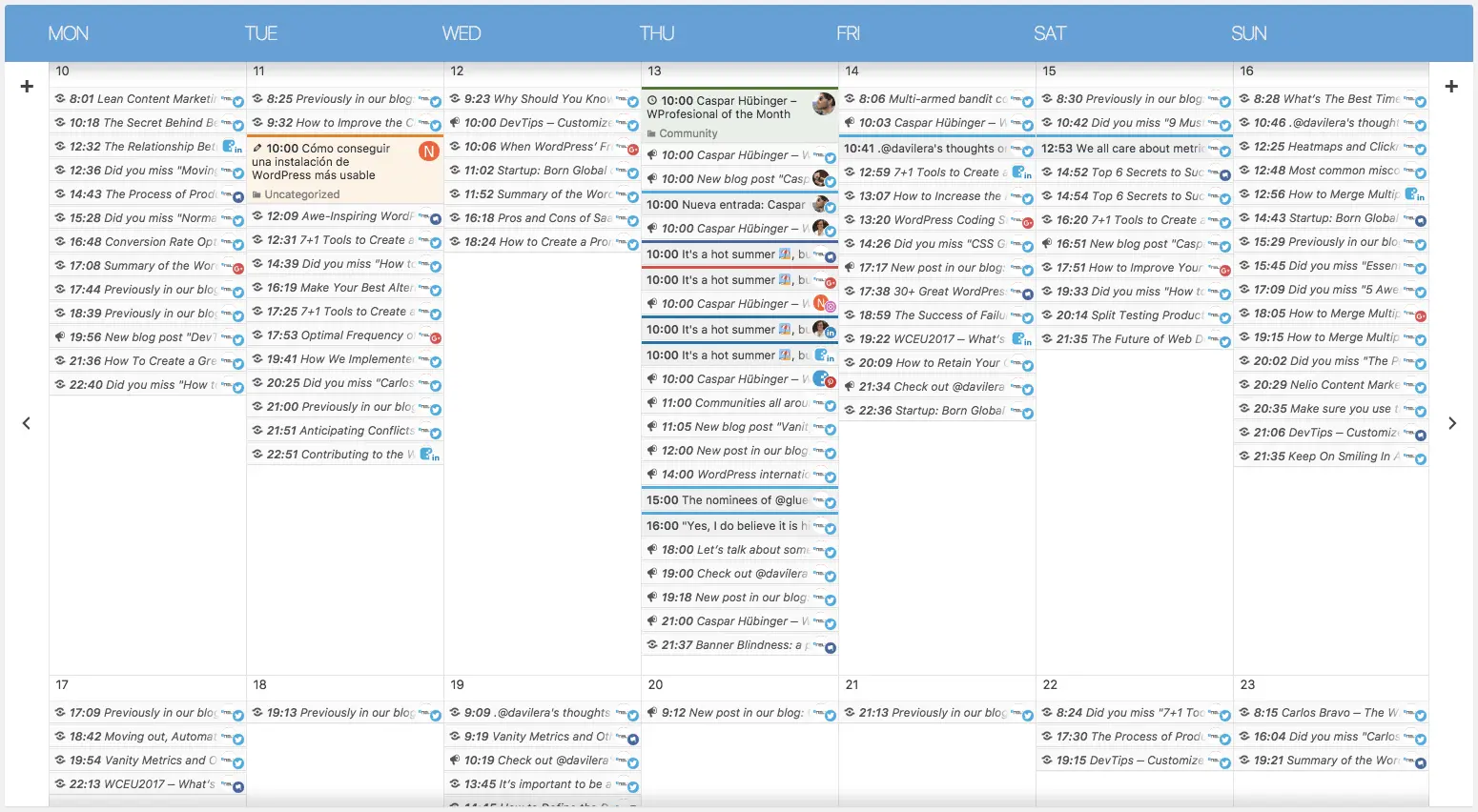Click megaphone icon on Wednesday 10:00 DevTips entry
The height and width of the screenshot is (812, 1478).
(x=455, y=123)
